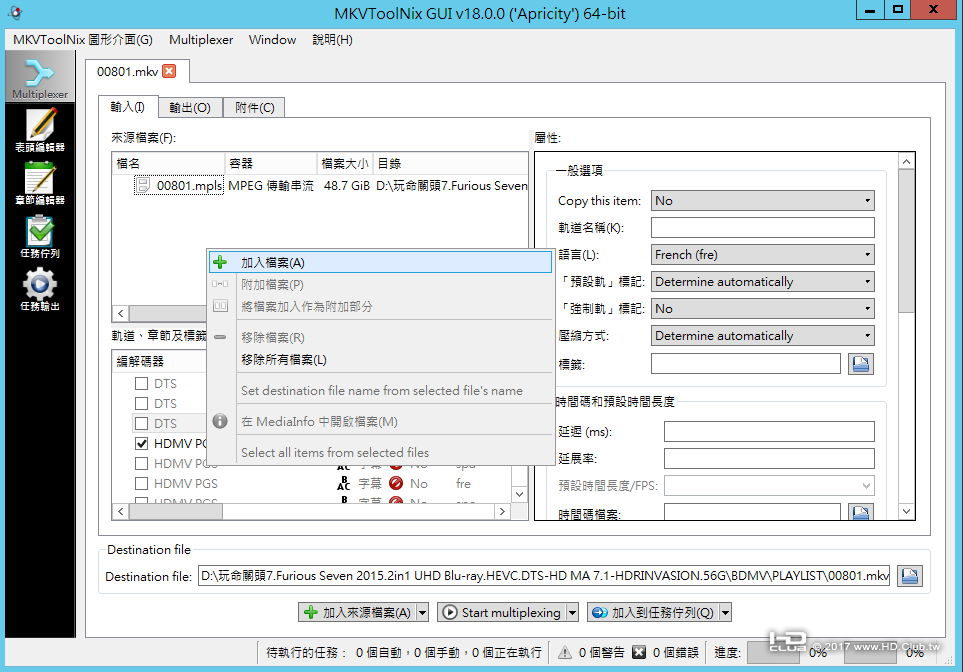Click the file icon beside 00801.mpls

[x=142, y=185]
